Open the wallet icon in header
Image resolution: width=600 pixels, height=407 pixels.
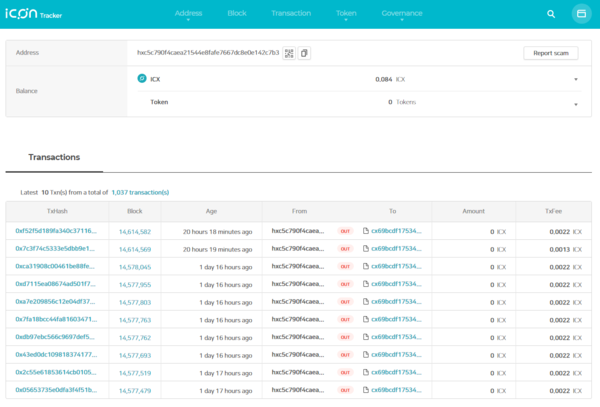point(581,14)
